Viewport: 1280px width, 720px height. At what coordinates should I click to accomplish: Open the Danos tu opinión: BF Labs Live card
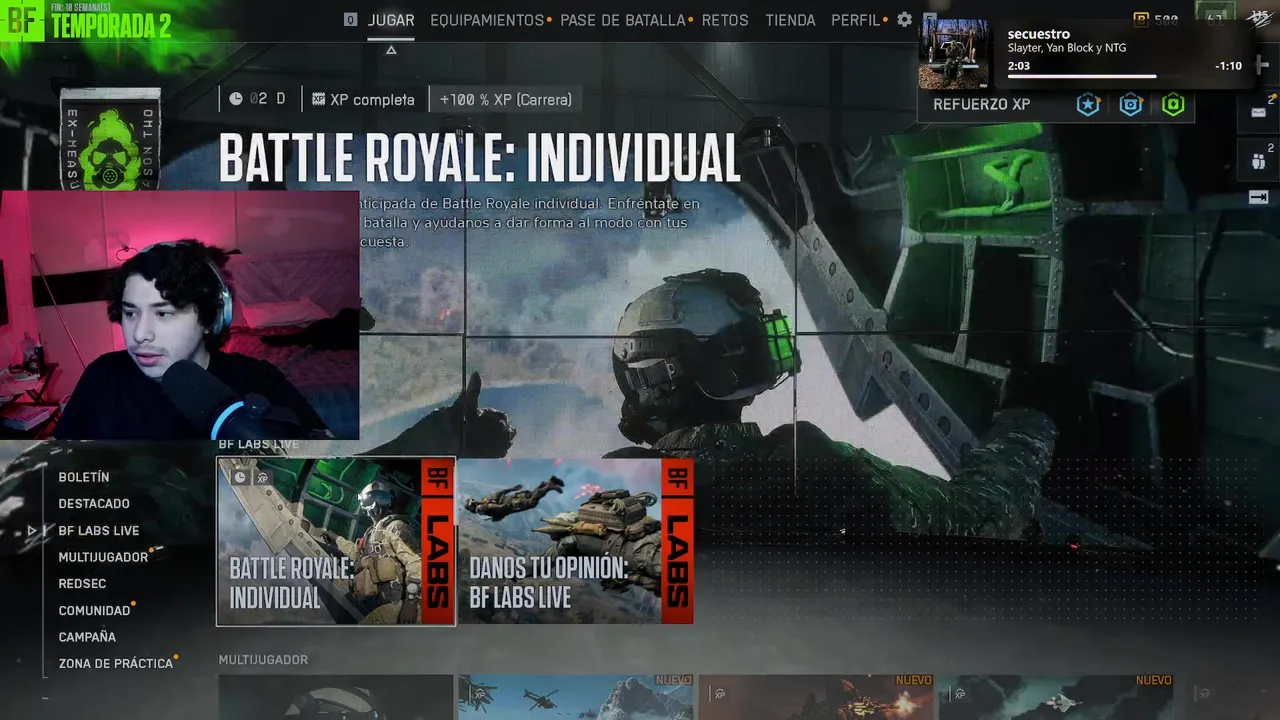(x=576, y=541)
